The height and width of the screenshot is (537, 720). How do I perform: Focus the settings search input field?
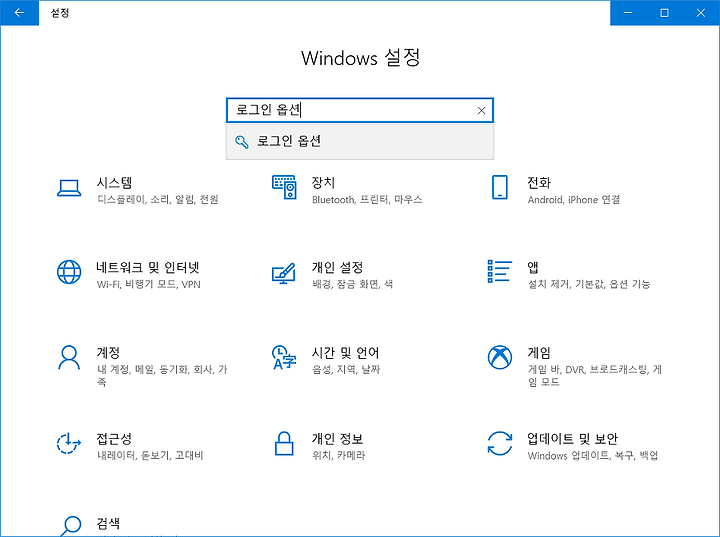click(360, 110)
